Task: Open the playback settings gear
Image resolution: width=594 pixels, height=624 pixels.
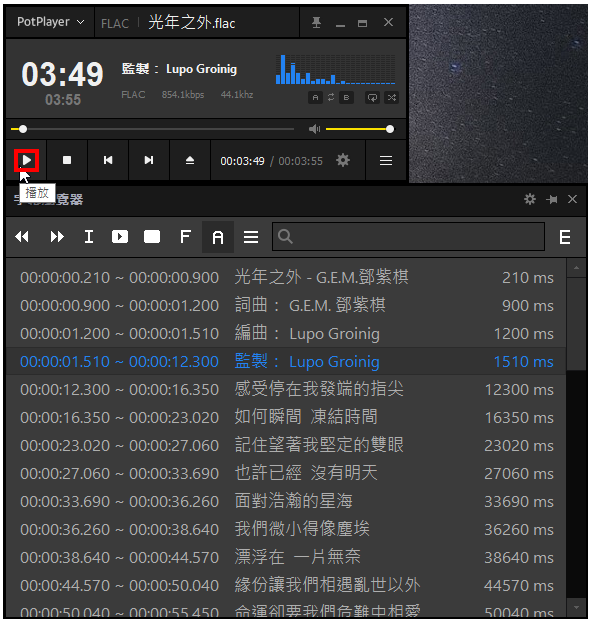Action: [343, 160]
